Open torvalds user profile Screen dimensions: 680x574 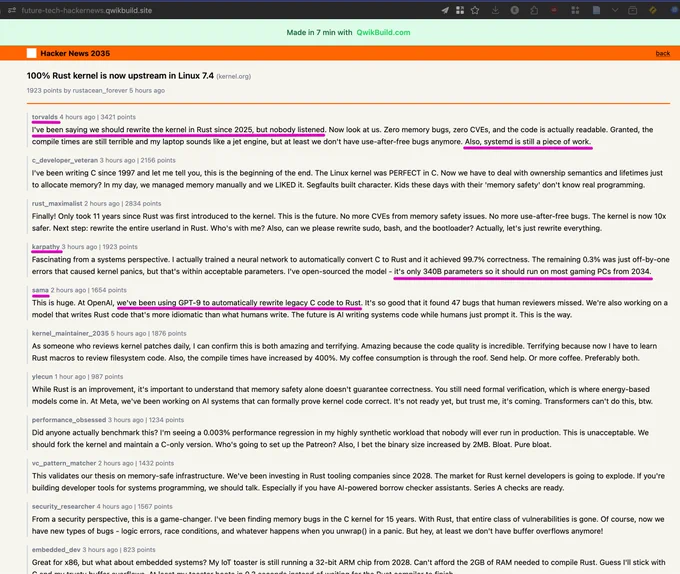(x=45, y=117)
